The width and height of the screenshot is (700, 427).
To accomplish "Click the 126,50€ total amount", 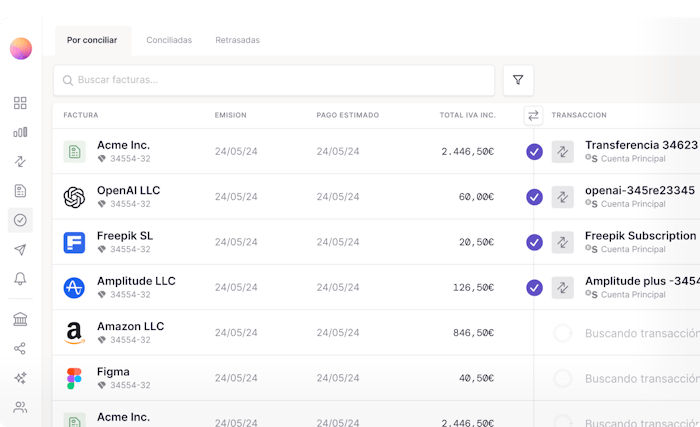I will pyautogui.click(x=473, y=288).
